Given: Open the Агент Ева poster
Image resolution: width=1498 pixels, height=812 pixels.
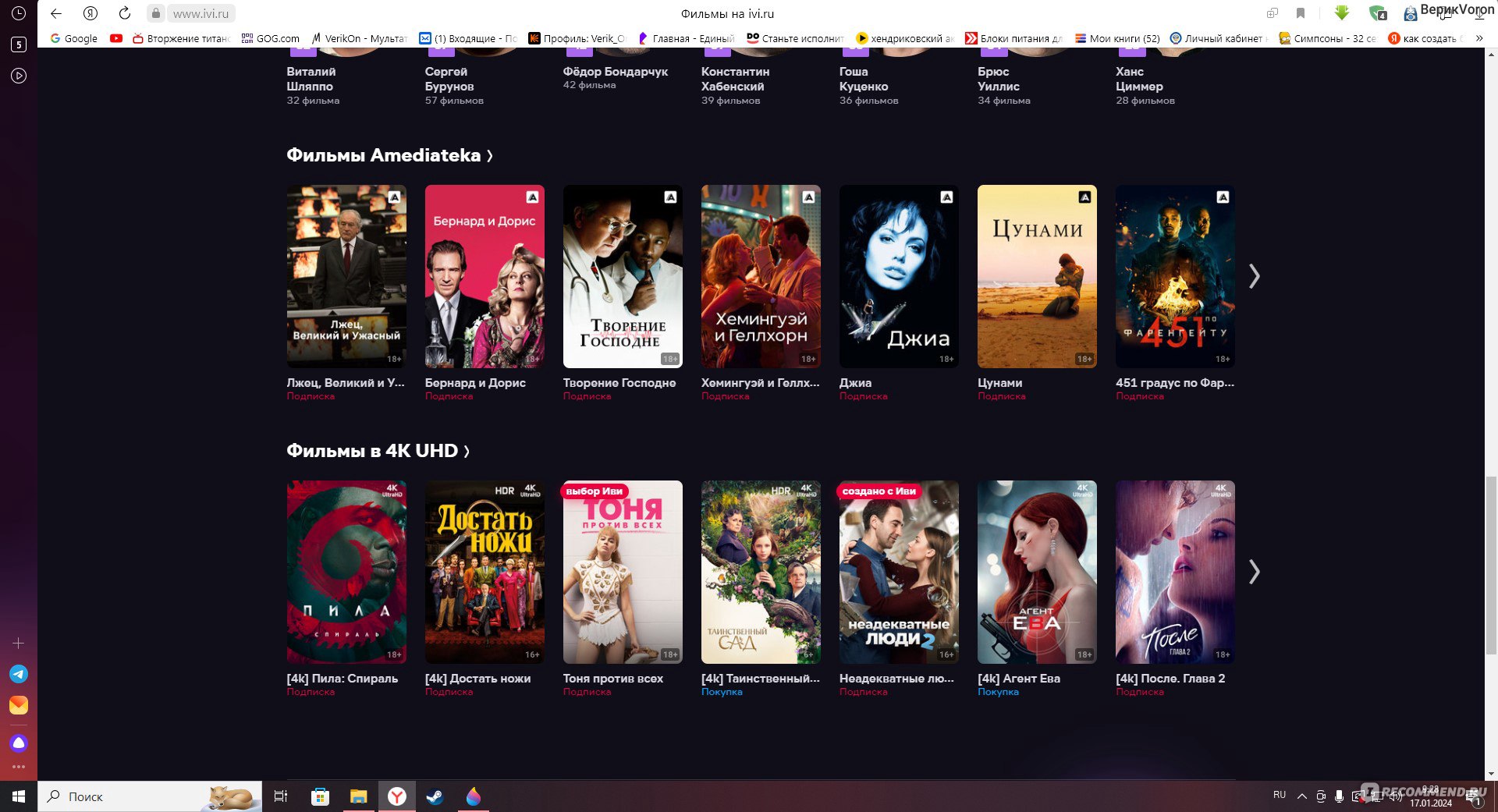Looking at the screenshot, I should coord(1037,572).
